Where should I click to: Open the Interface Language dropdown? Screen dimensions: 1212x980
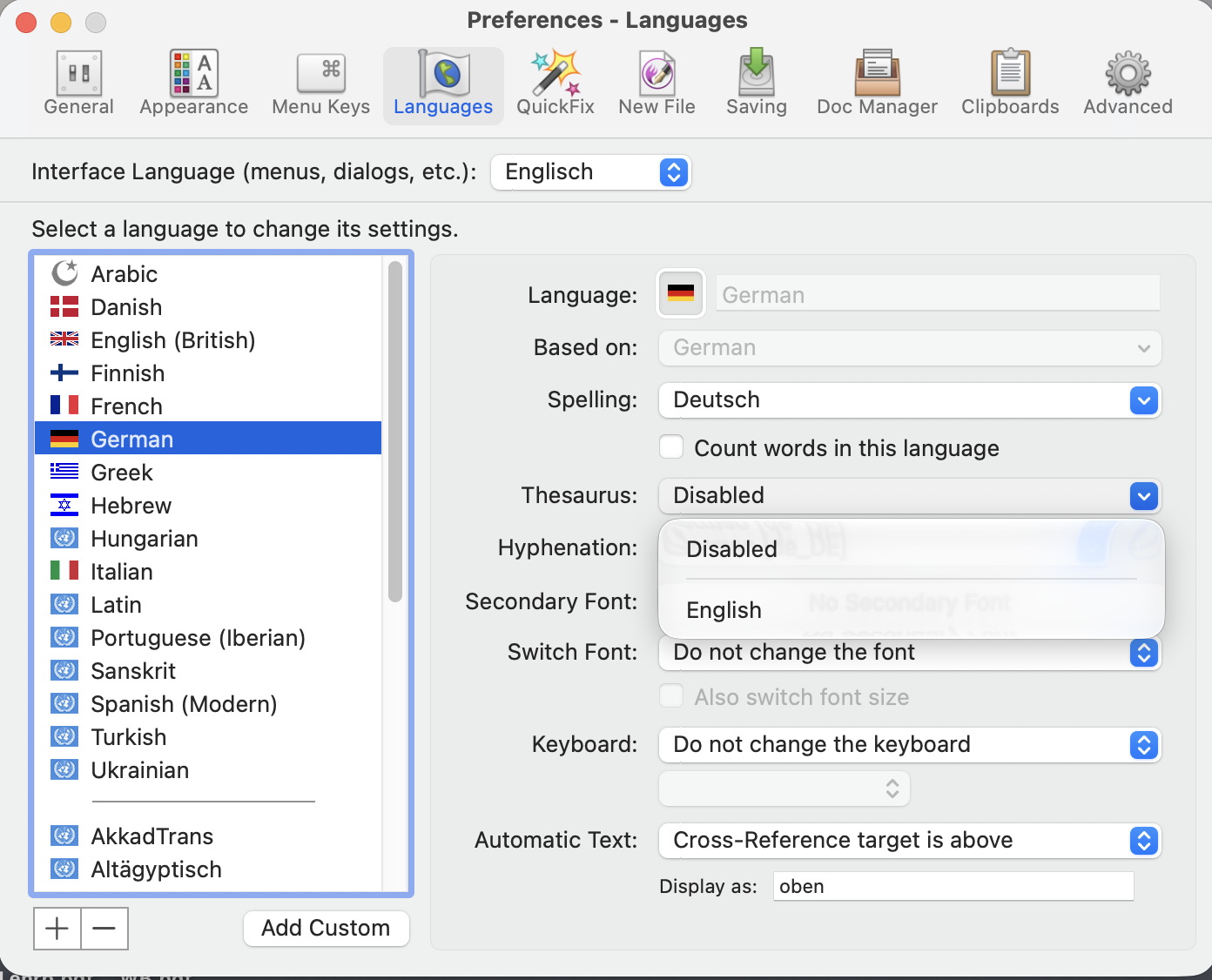(590, 172)
